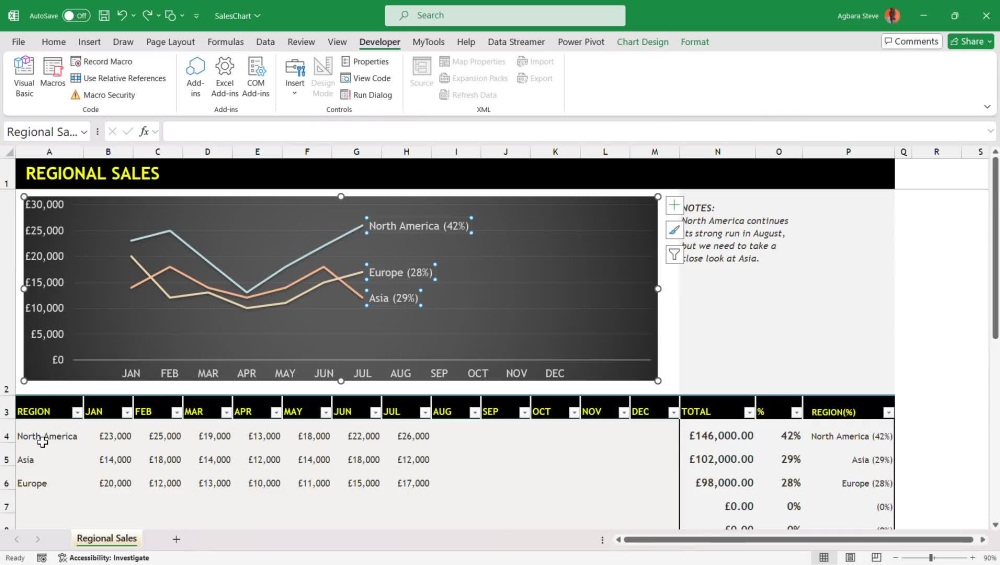Collapse the ribbon with the chevron
This screenshot has height=565, width=1000.
(x=987, y=106)
